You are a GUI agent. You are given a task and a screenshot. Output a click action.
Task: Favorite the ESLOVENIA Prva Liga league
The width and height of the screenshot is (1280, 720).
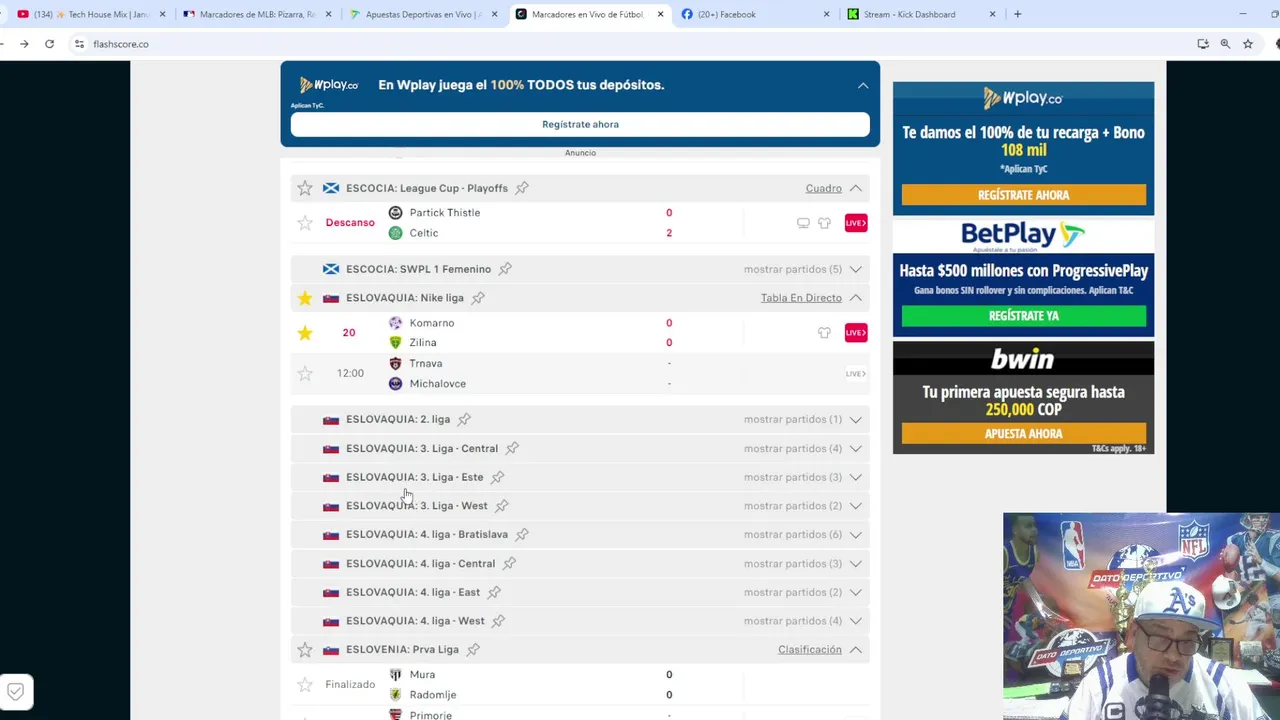pos(305,650)
